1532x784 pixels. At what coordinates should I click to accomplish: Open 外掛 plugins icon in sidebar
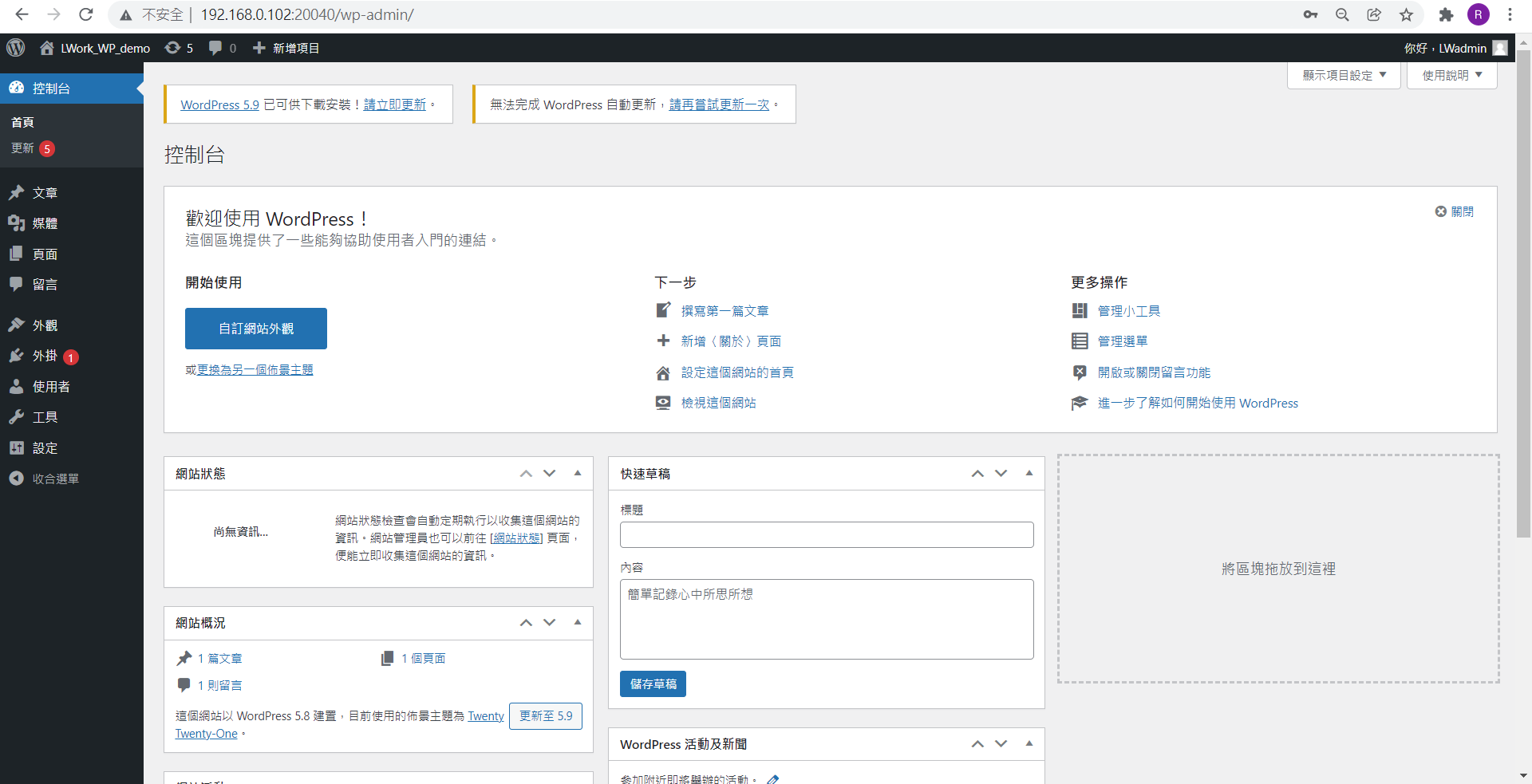[17, 356]
